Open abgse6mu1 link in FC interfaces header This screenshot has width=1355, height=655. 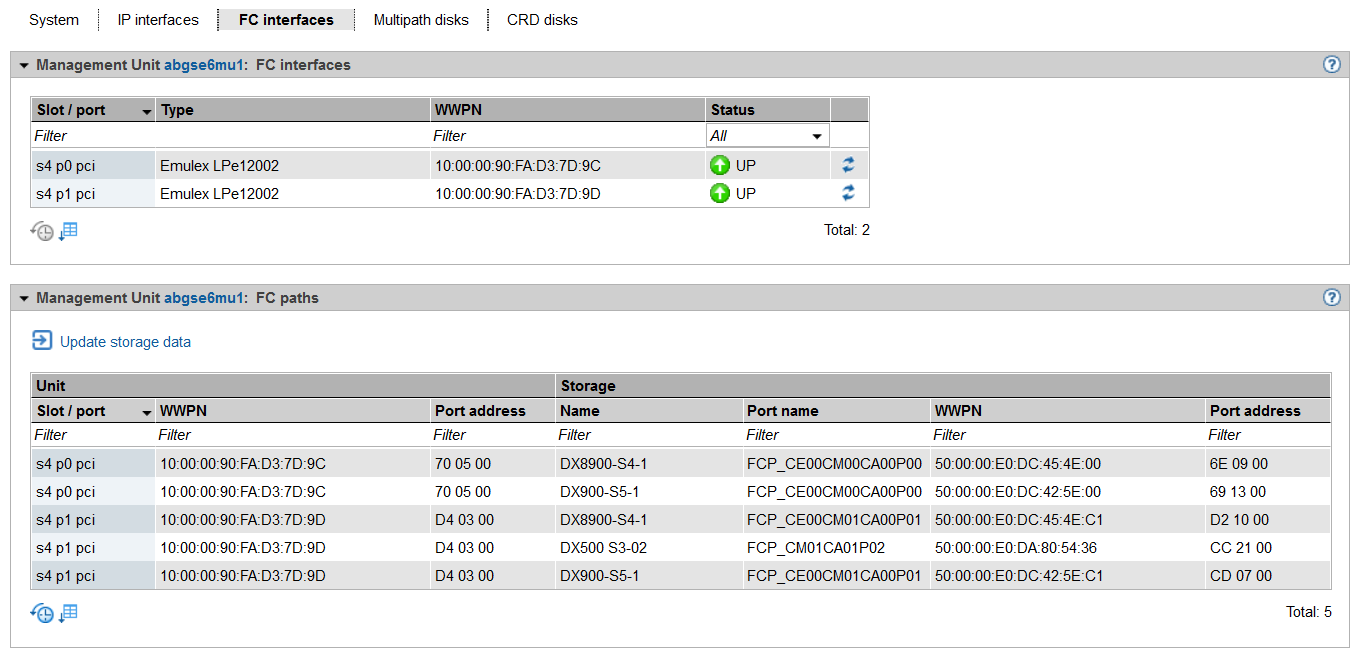pos(204,65)
